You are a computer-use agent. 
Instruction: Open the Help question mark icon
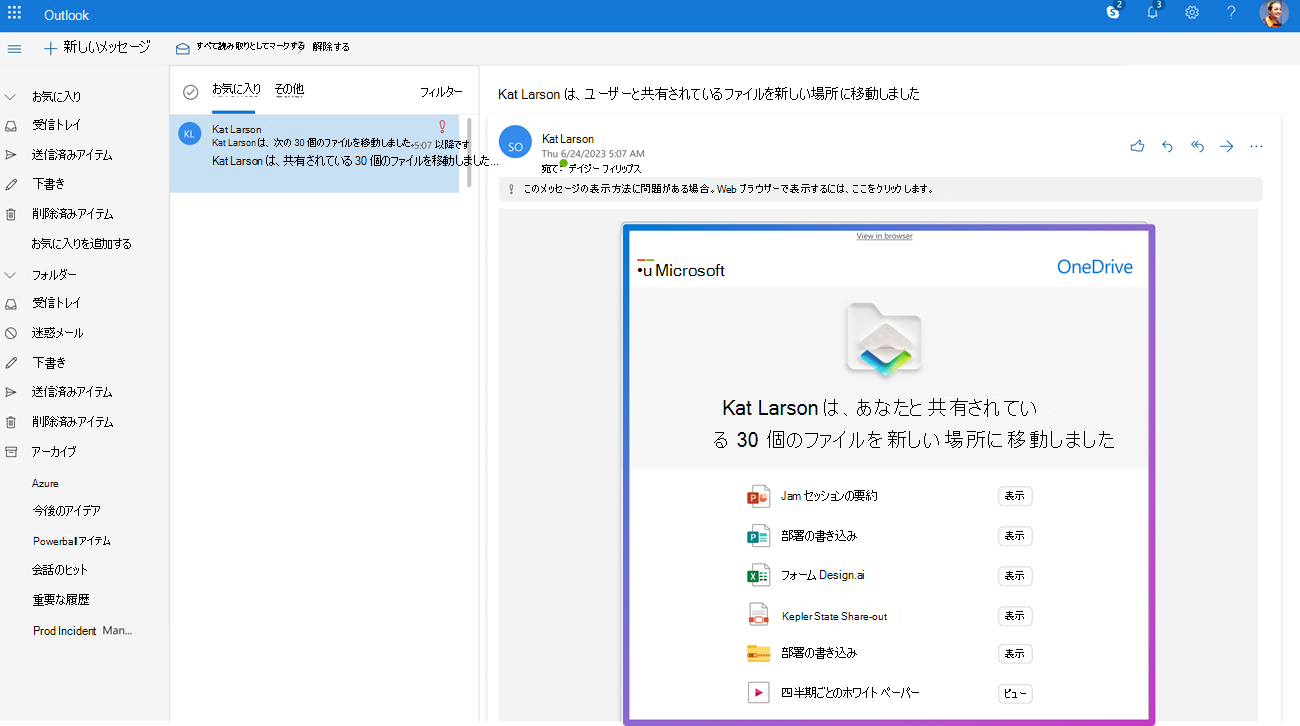1231,13
